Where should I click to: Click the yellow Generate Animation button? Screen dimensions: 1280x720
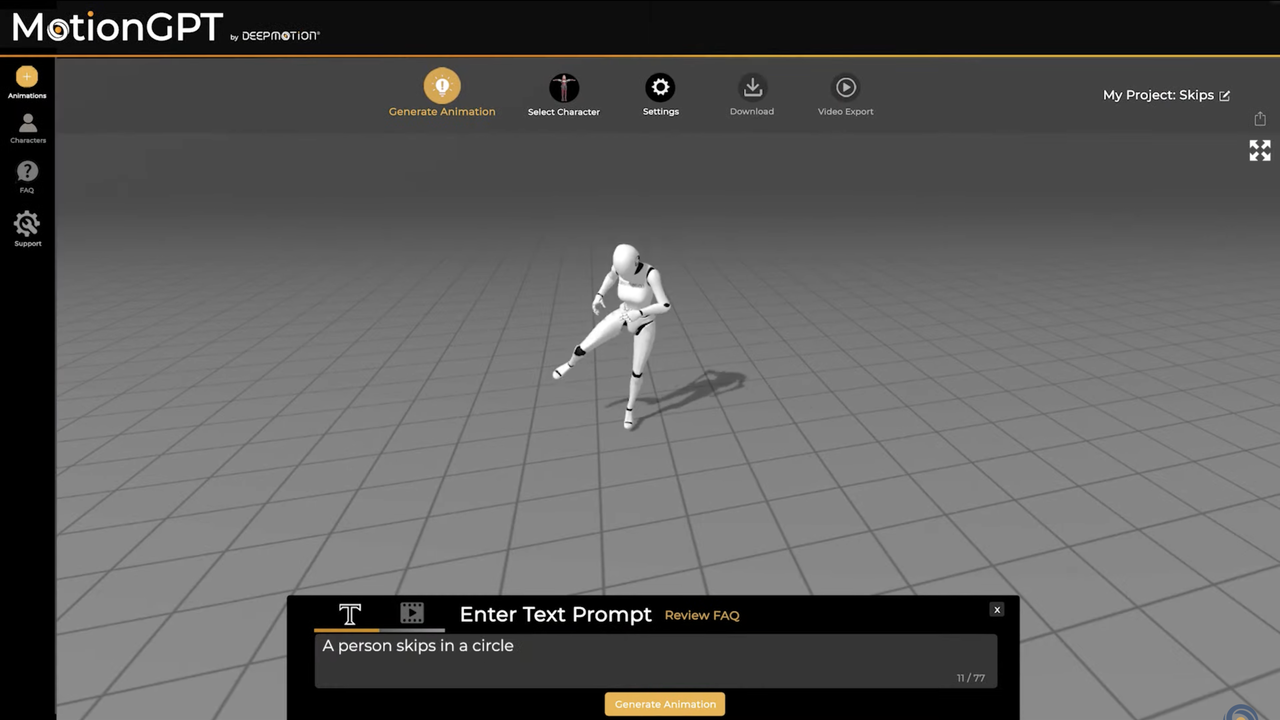[x=665, y=704]
